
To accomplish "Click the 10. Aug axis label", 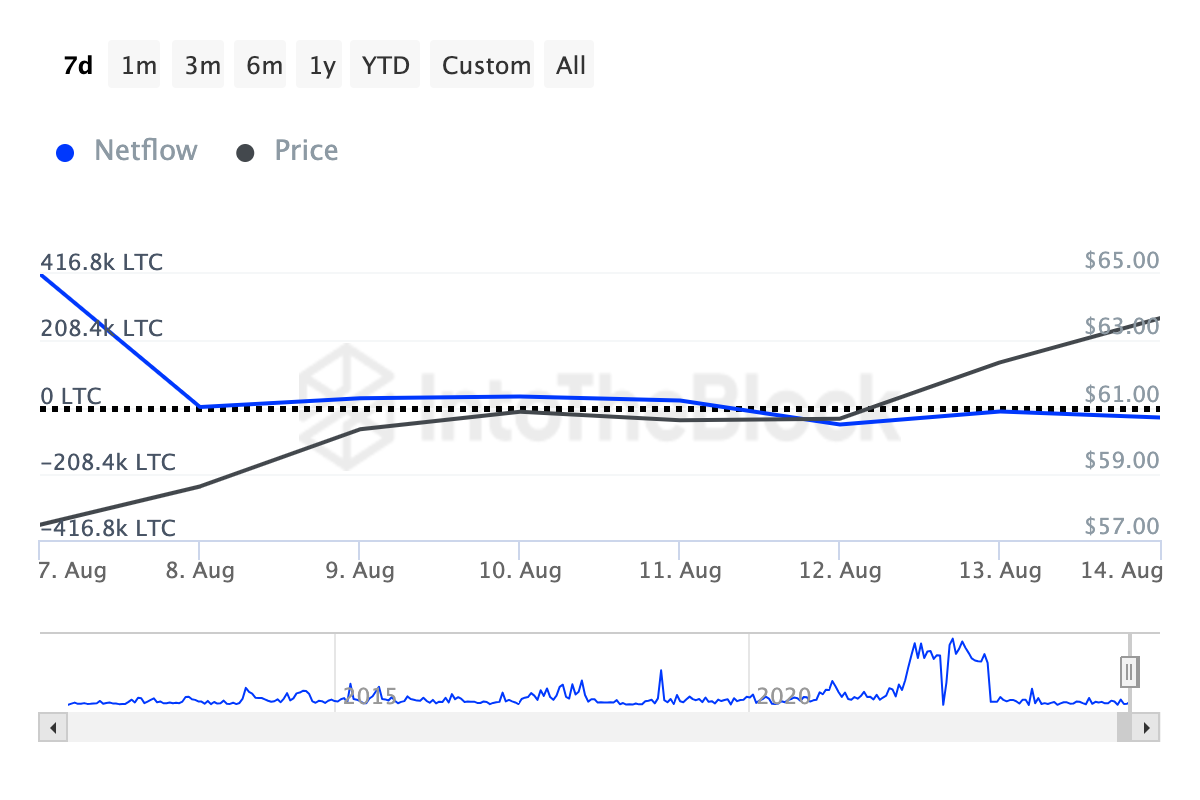I will click(x=521, y=569).
